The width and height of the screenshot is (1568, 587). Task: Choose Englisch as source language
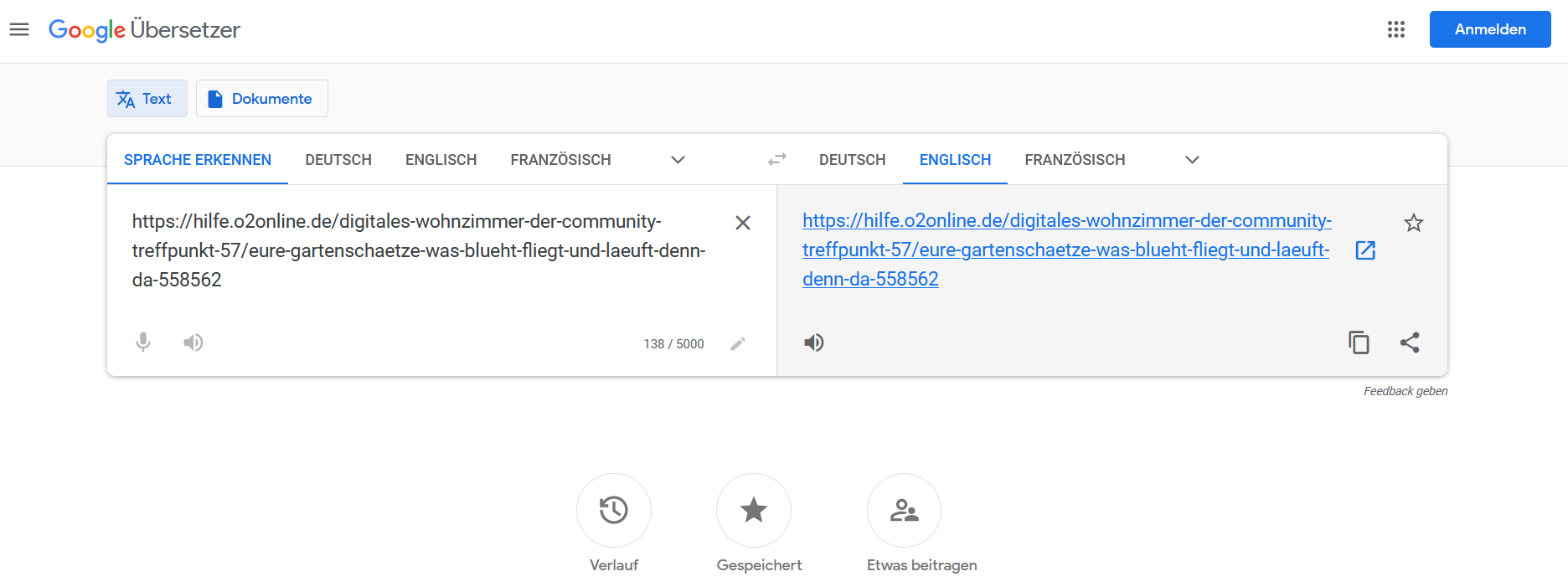tap(441, 160)
